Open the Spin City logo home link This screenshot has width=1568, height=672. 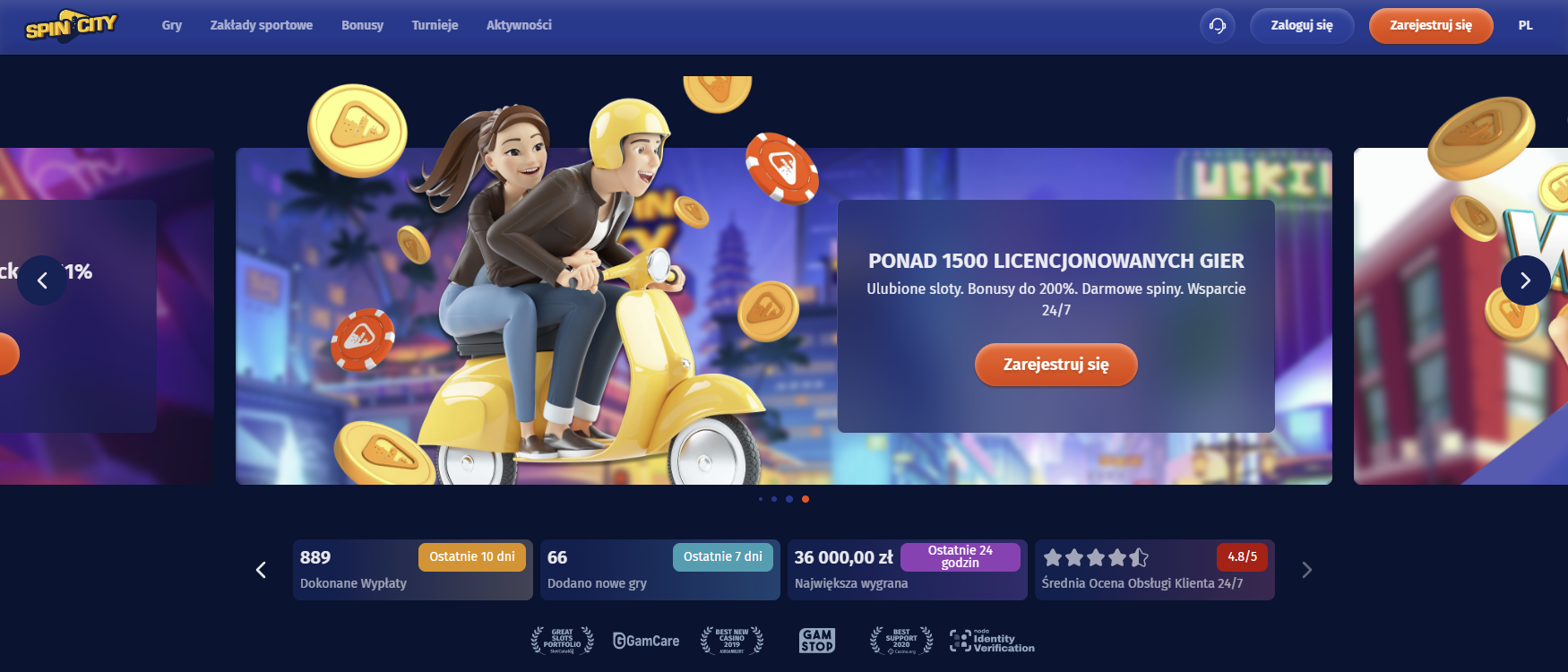(71, 26)
